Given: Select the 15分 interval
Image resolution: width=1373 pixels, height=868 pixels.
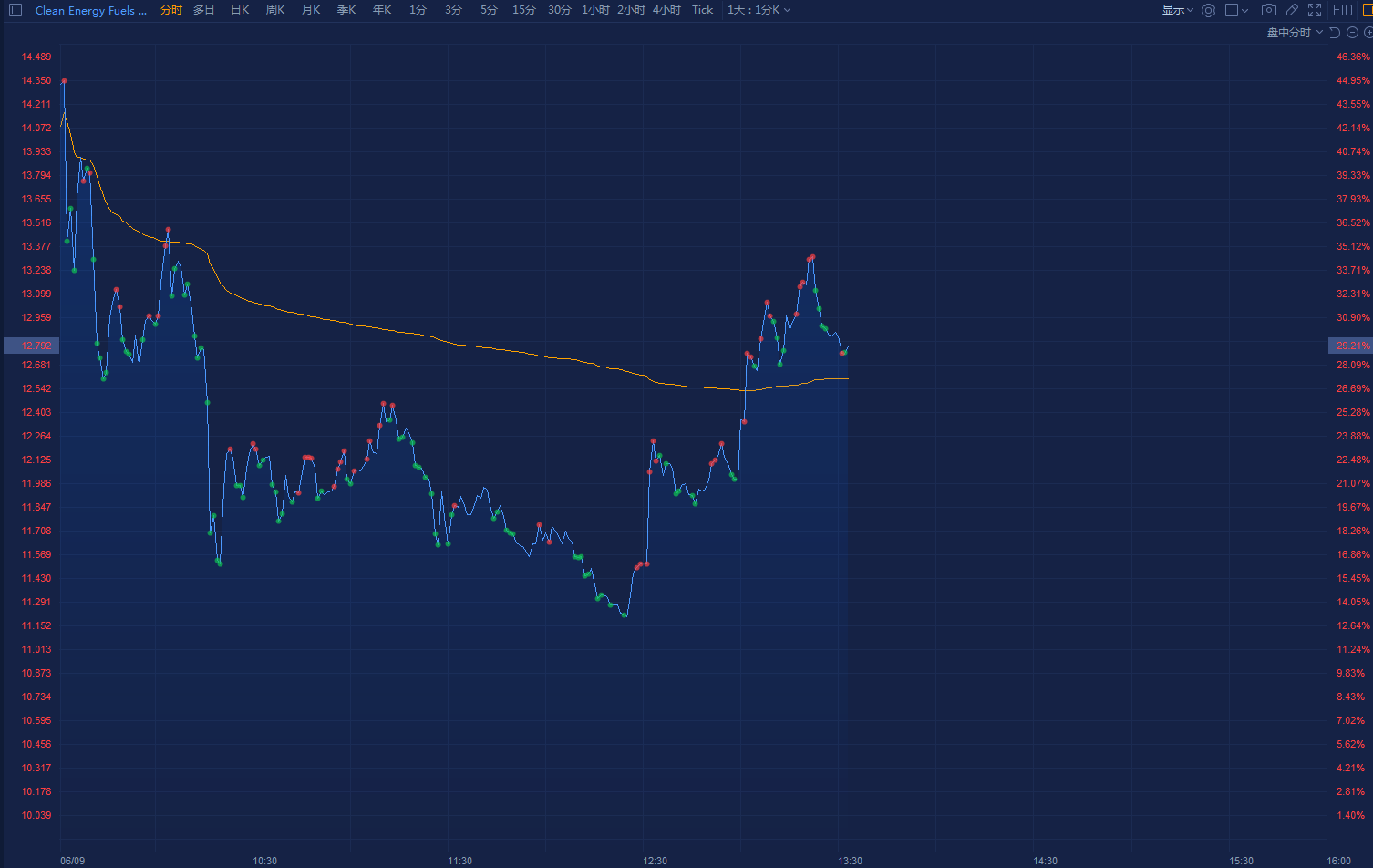Looking at the screenshot, I should (524, 10).
